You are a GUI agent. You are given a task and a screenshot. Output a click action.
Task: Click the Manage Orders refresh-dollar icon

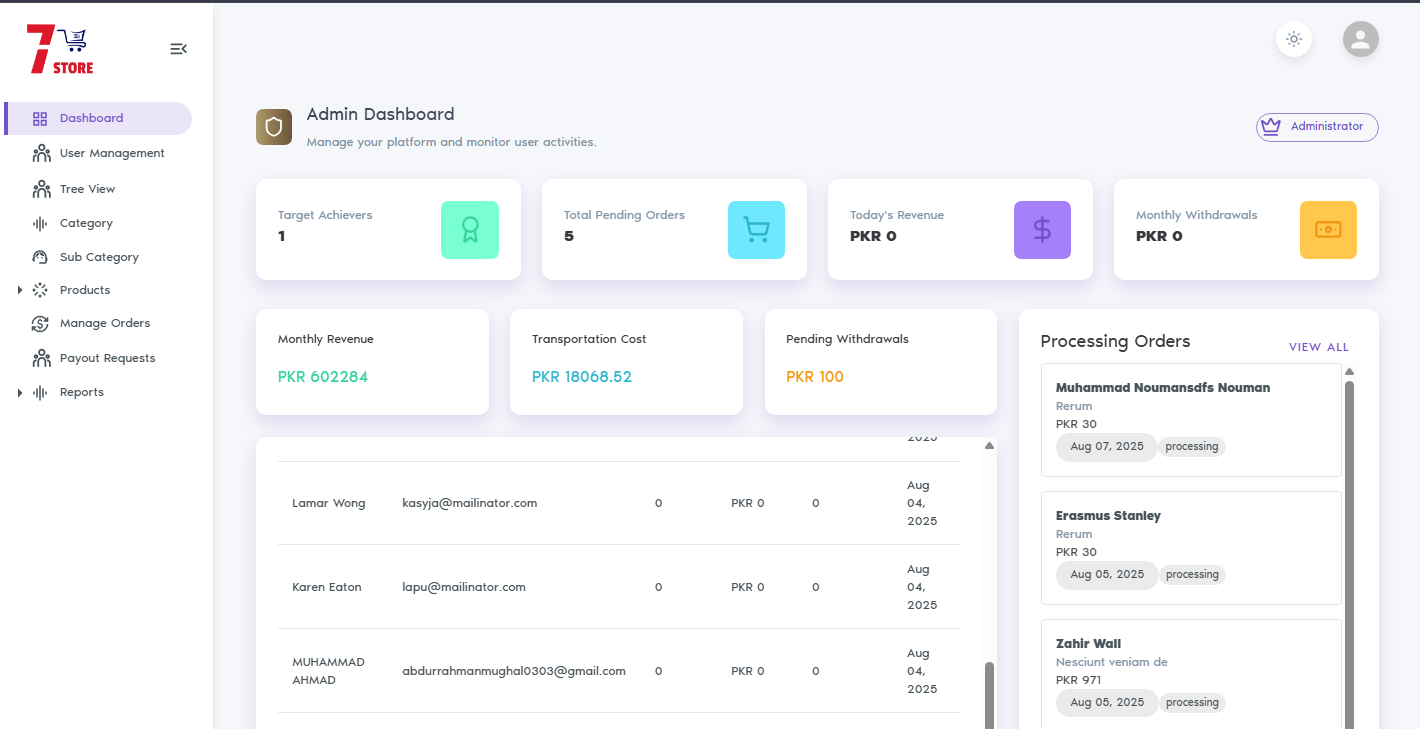40,324
